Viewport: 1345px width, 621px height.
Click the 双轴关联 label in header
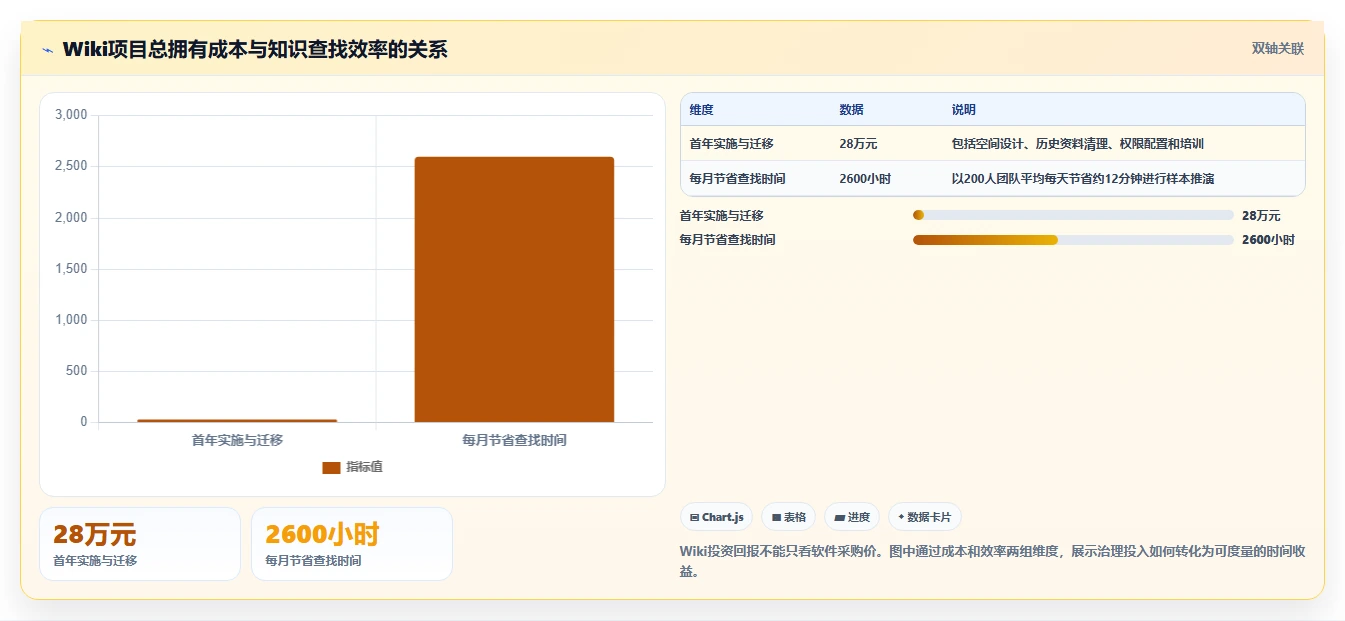pos(1278,48)
